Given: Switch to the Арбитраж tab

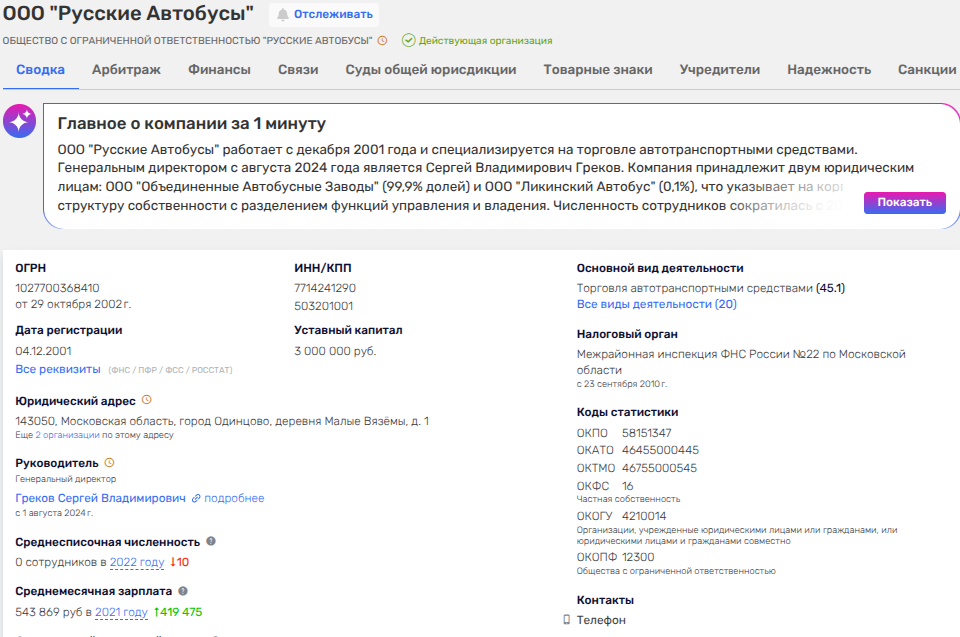Looking at the screenshot, I should point(126,70).
